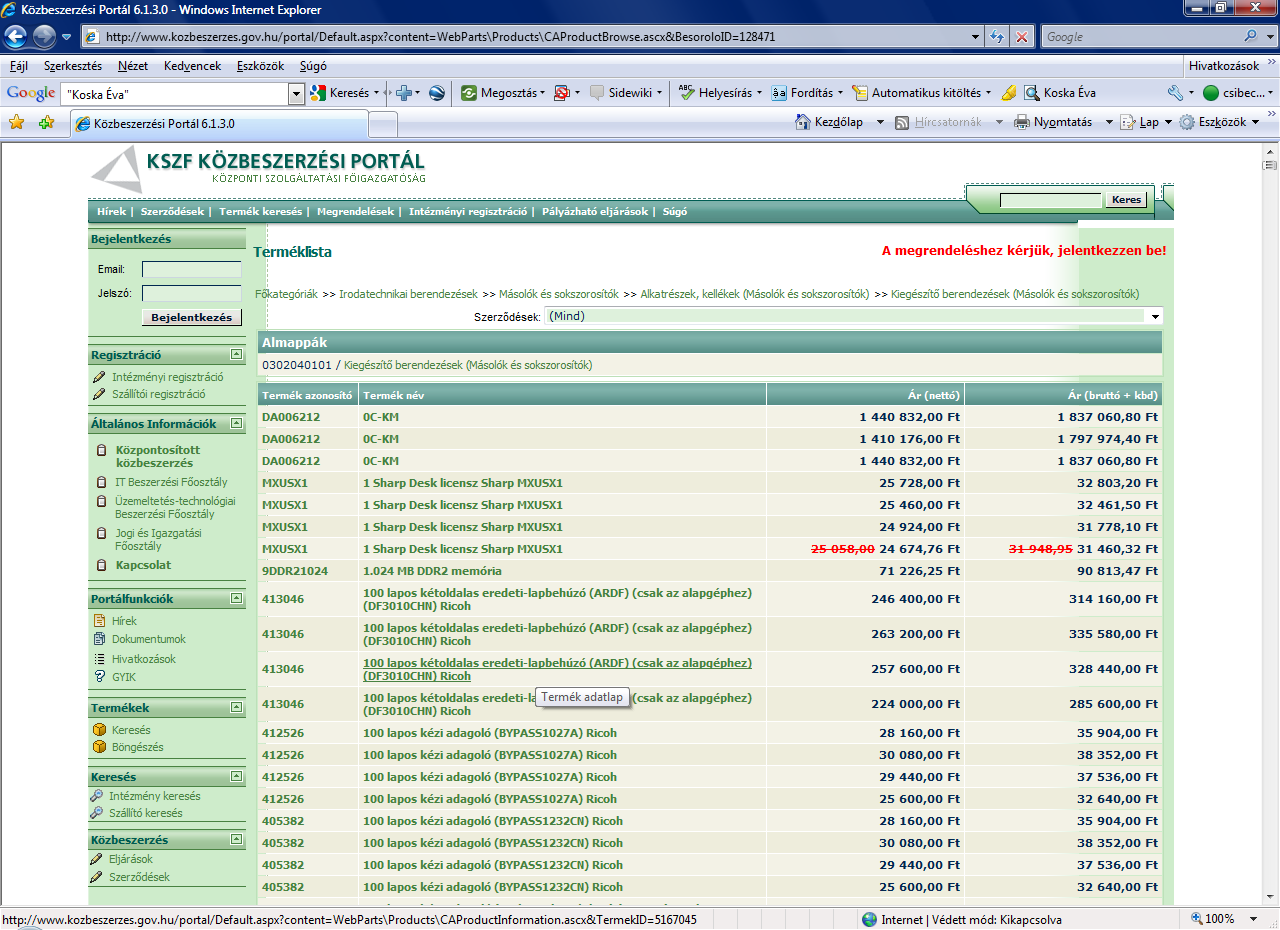
Task: Click the Google toolbar Megosztás share icon
Action: pyautogui.click(x=469, y=93)
